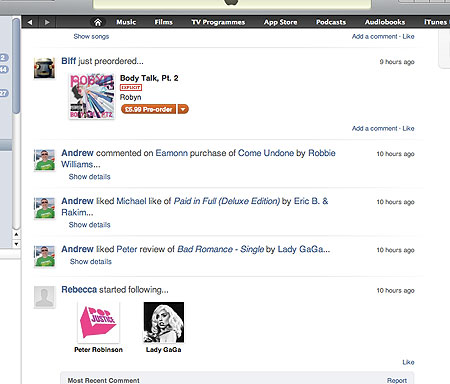Image resolution: width=450 pixels, height=384 pixels.
Task: Show details for Paid in Full like
Action: pos(89,225)
